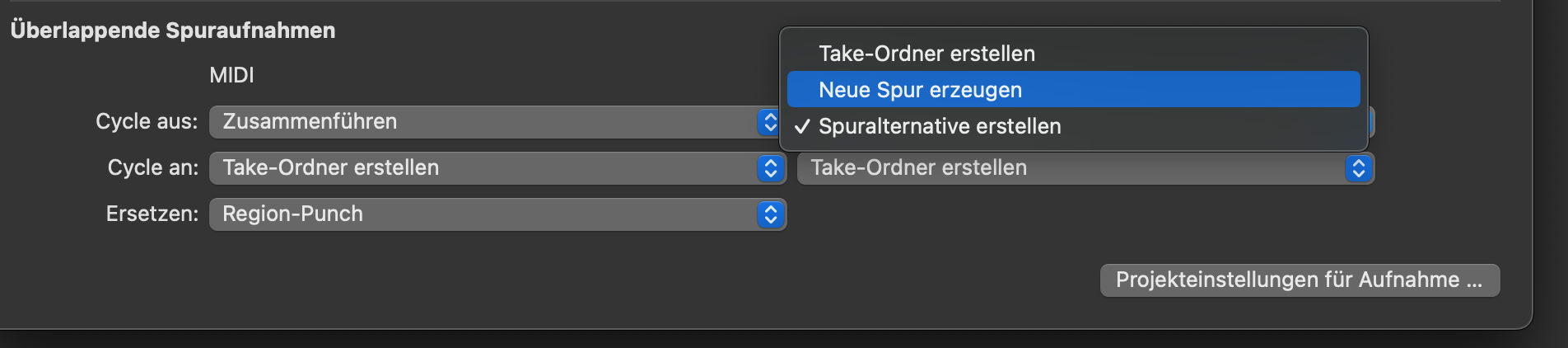Click the "Ersetzen:" label

pyautogui.click(x=152, y=214)
